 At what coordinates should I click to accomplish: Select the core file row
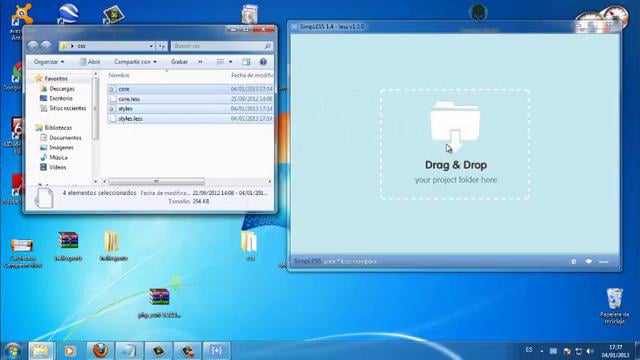[x=191, y=89]
